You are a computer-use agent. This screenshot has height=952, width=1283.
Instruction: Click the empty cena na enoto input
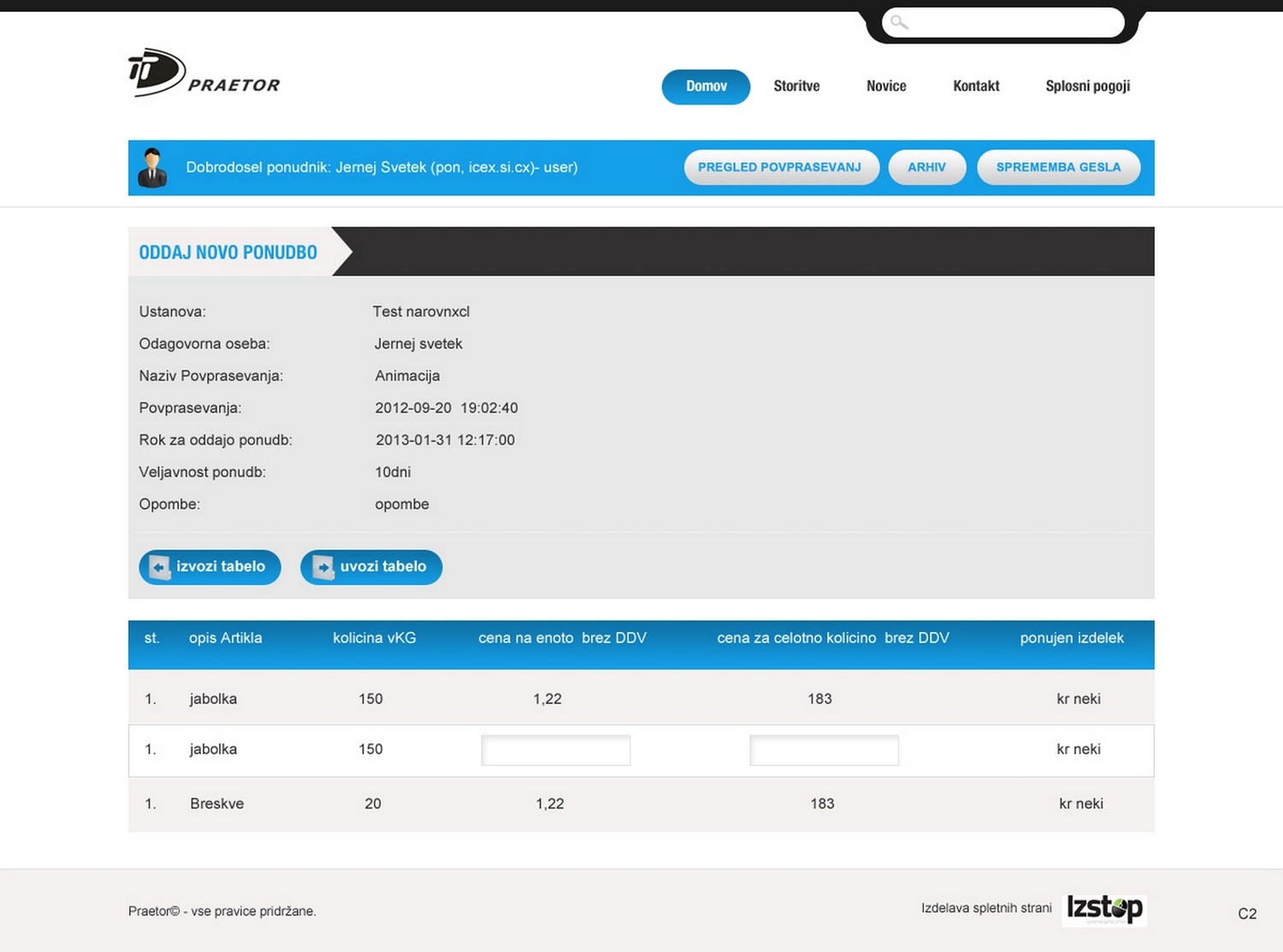(x=556, y=750)
